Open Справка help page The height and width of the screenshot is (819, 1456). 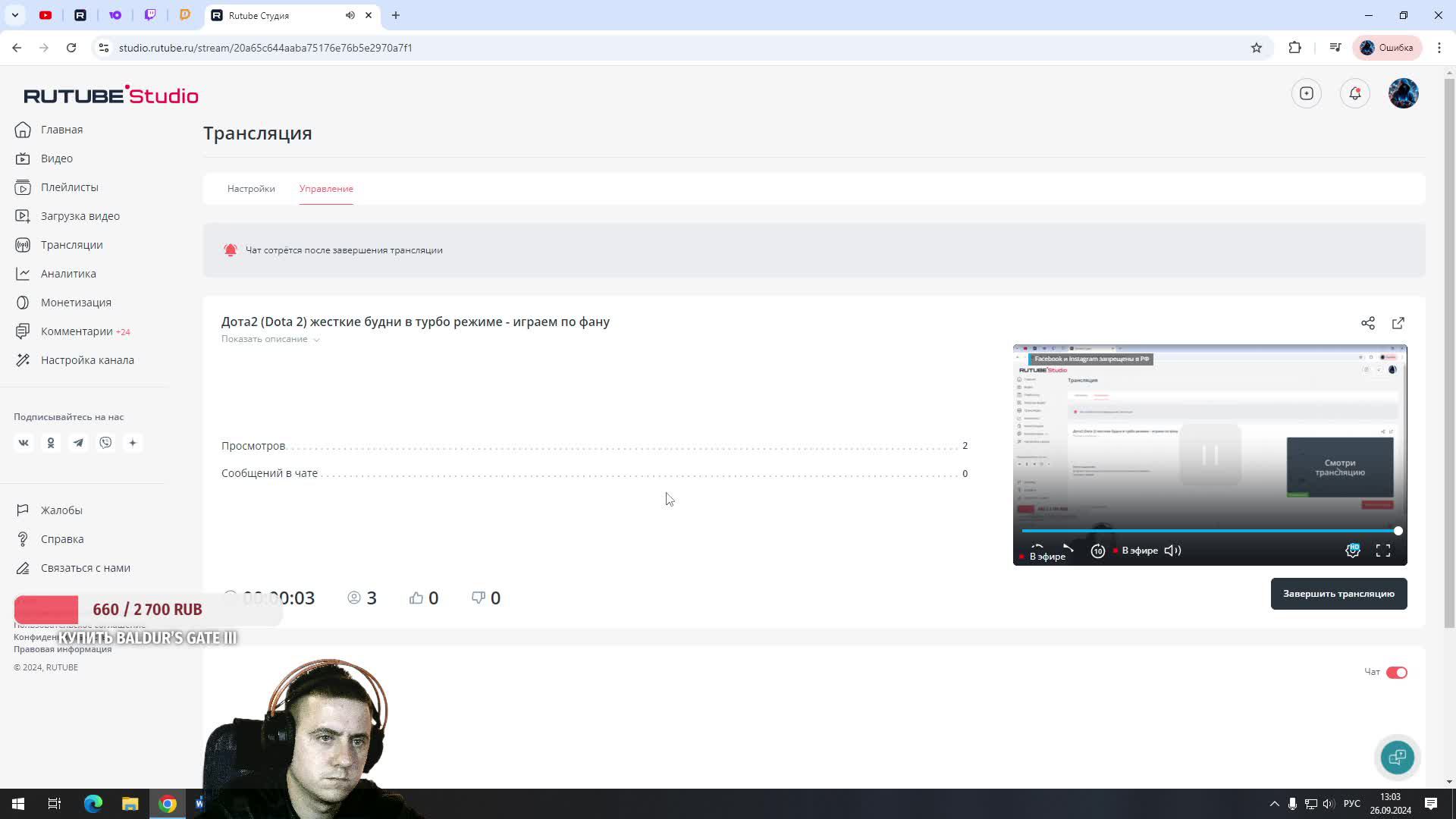(x=49, y=539)
